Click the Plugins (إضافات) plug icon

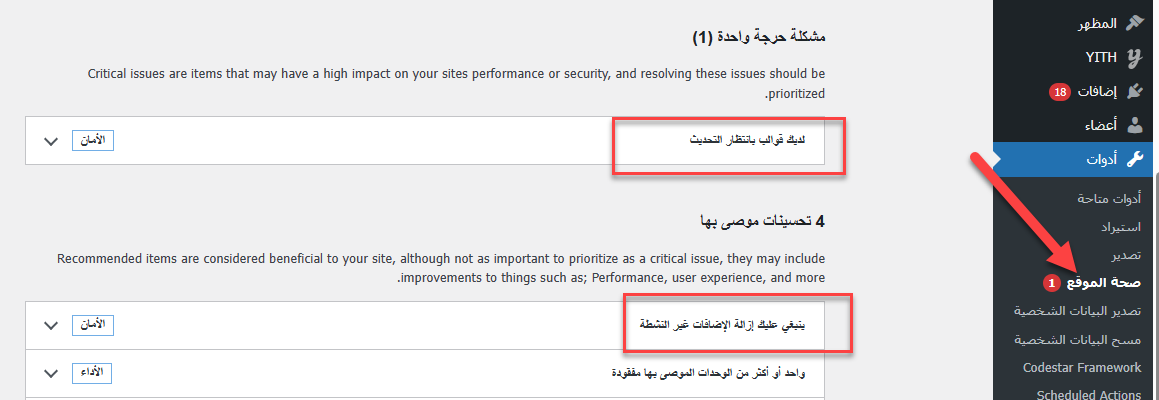(1134, 92)
